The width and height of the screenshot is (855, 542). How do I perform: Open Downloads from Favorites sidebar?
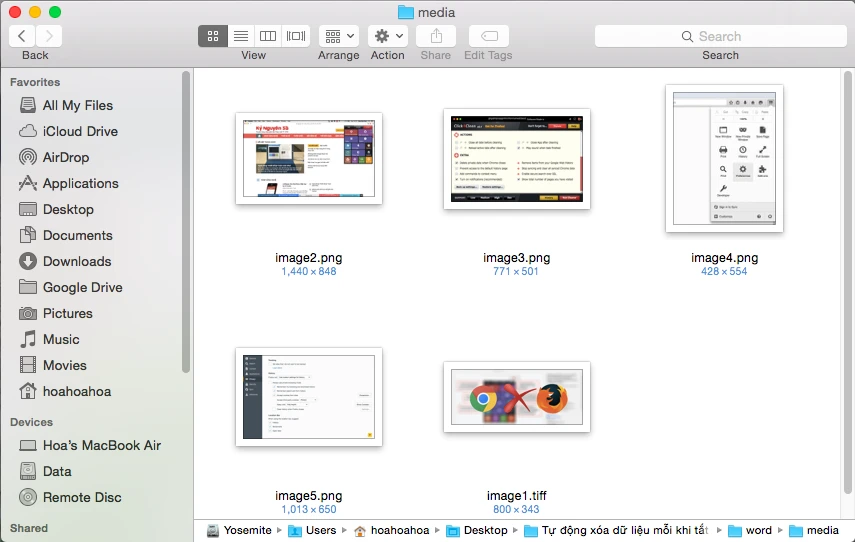[76, 261]
